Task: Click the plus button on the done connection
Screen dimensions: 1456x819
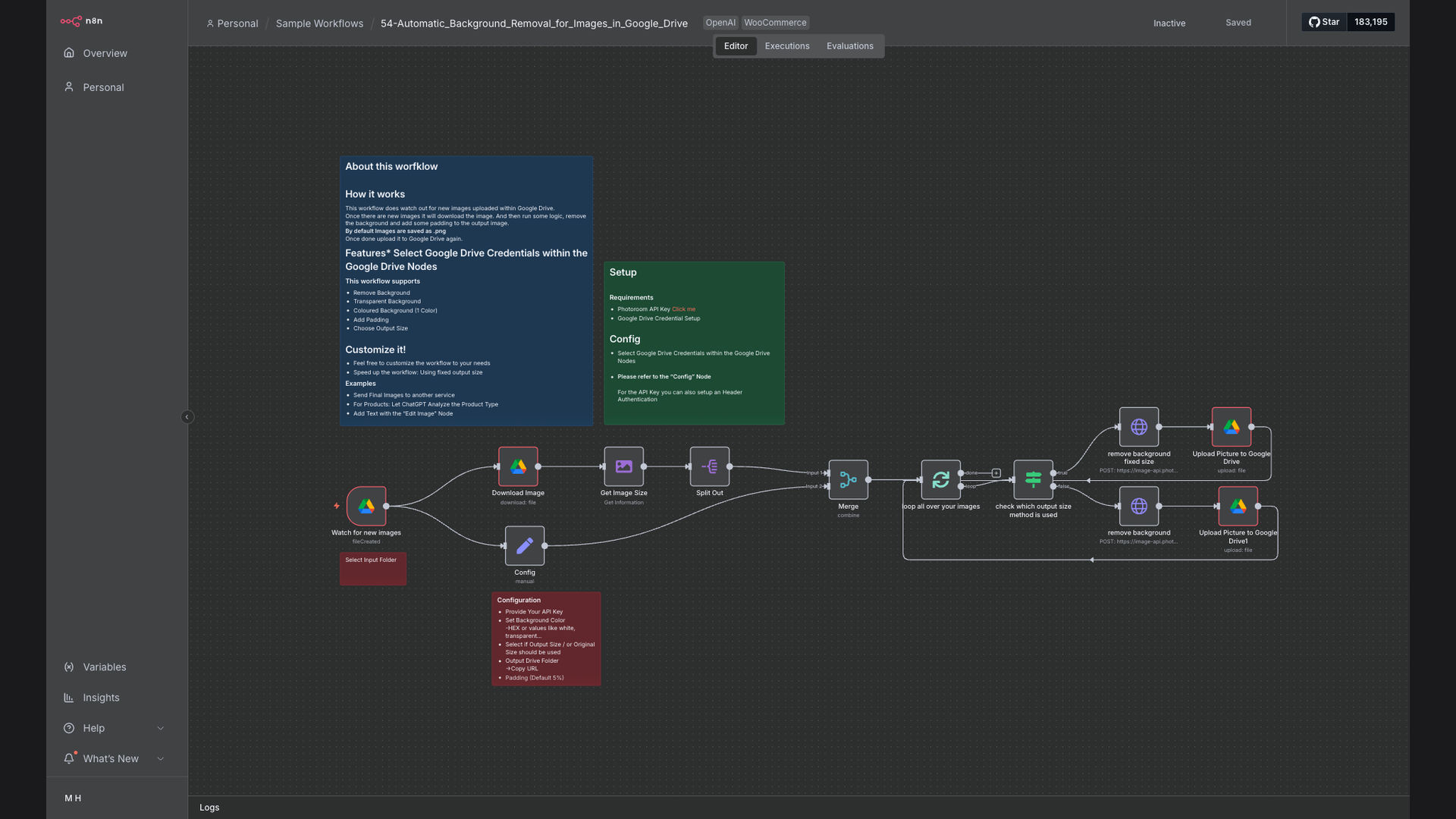Action: (996, 473)
